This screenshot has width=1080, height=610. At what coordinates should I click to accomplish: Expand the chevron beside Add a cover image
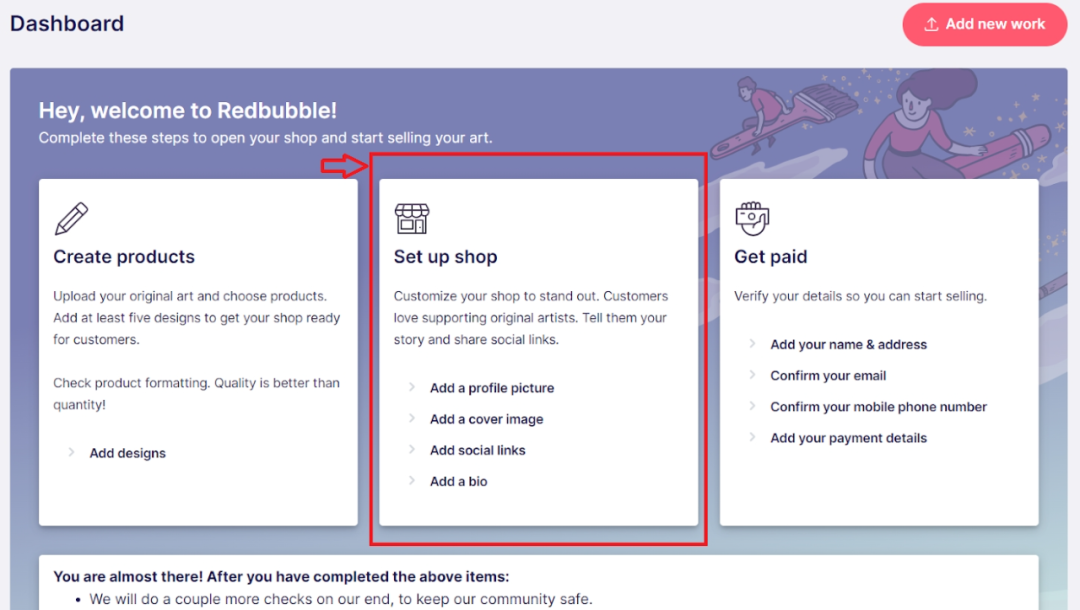click(411, 418)
